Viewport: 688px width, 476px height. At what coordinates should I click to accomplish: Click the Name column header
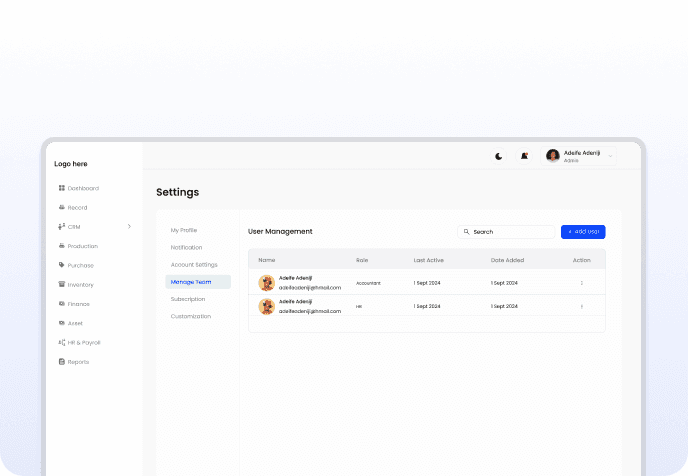[267, 260]
